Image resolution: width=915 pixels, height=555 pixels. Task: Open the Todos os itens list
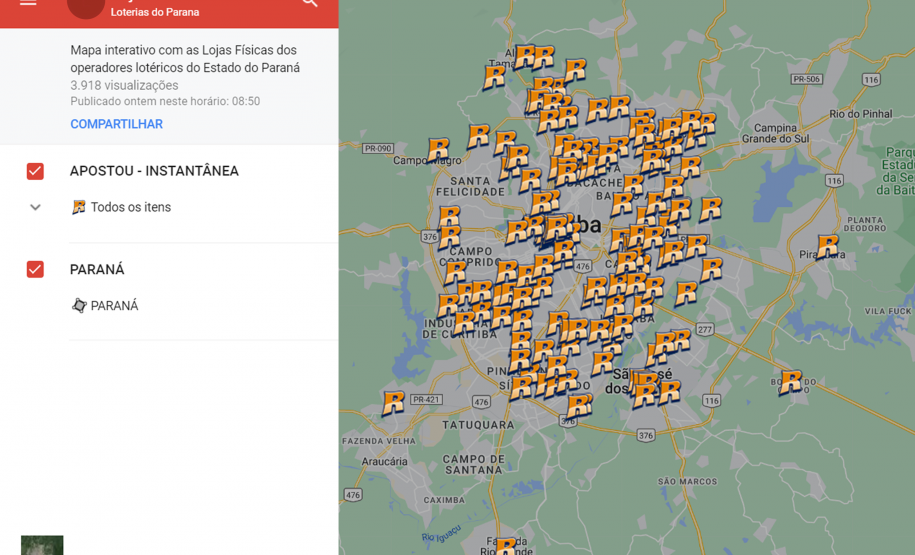tap(130, 207)
